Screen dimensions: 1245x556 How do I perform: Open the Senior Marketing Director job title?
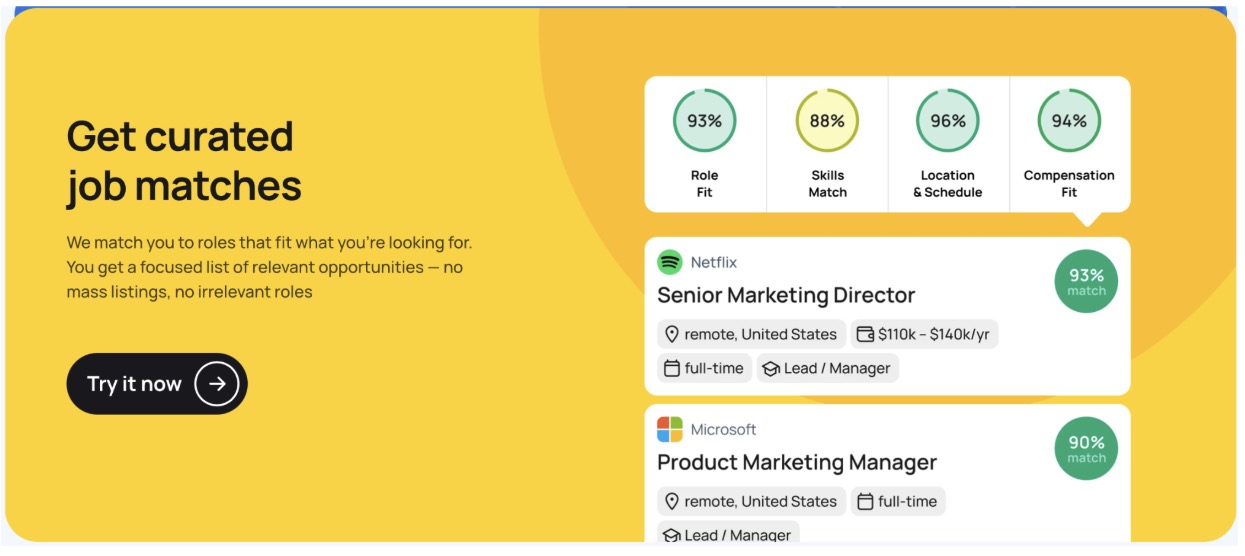pyautogui.click(x=786, y=296)
